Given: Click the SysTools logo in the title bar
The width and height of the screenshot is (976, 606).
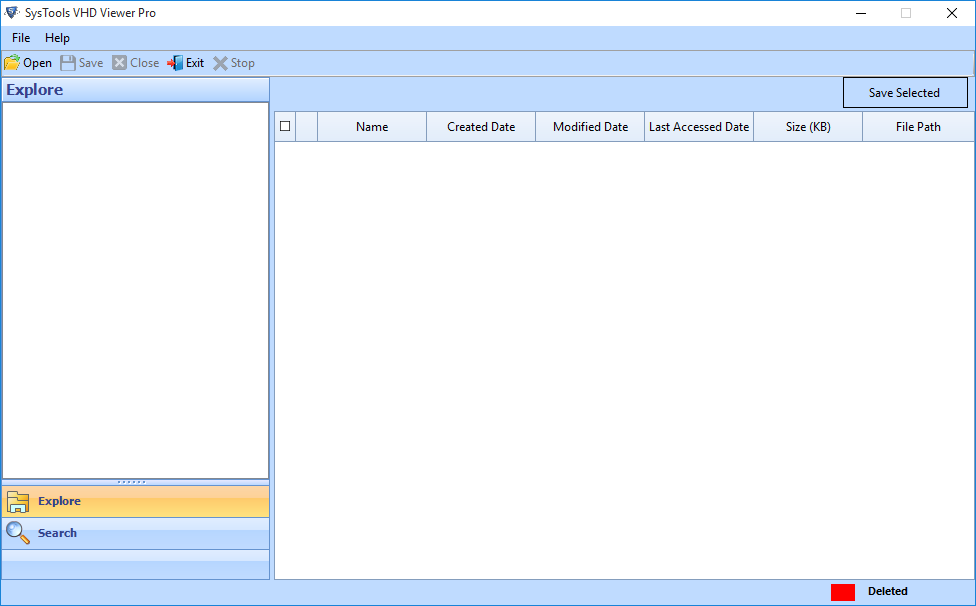Looking at the screenshot, I should coord(13,13).
